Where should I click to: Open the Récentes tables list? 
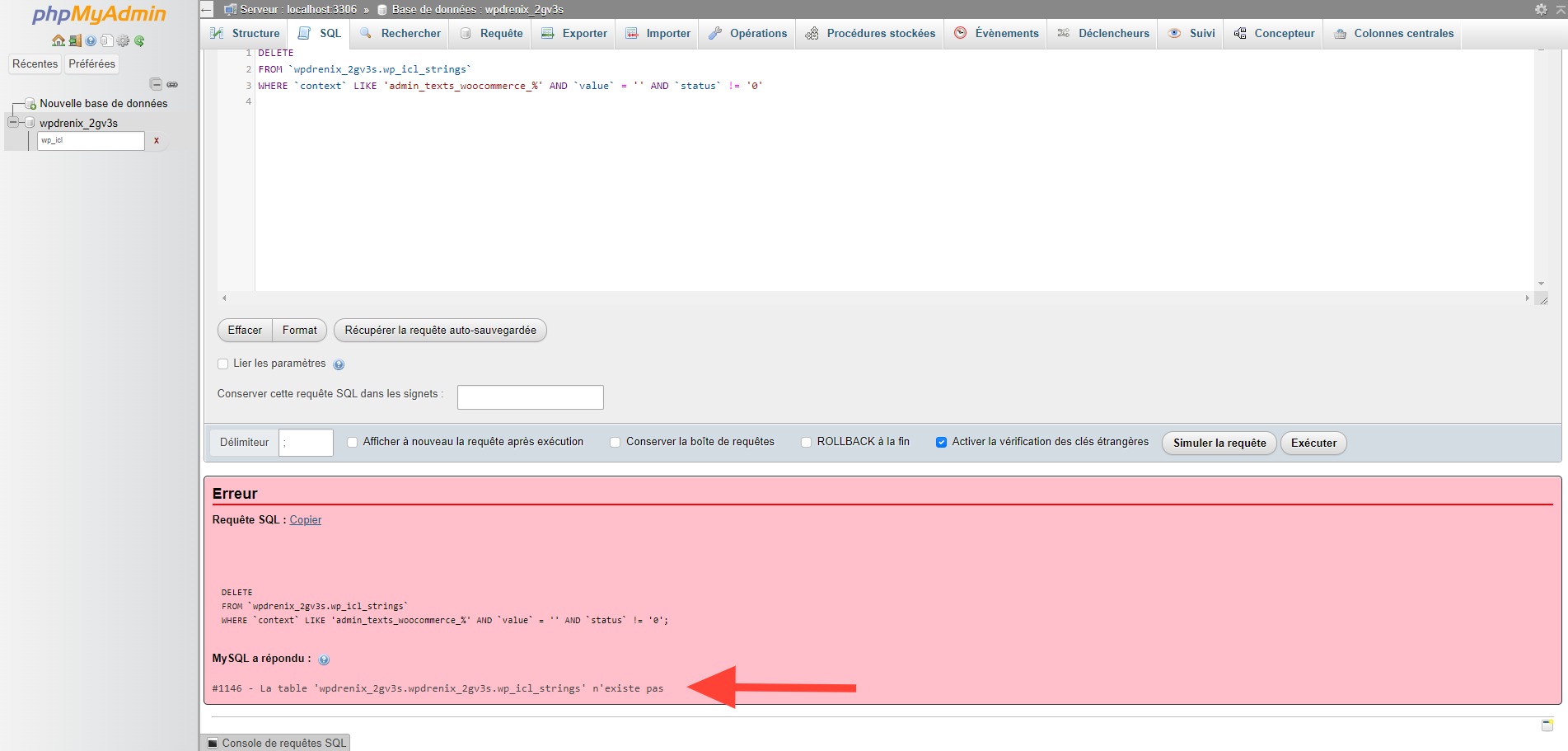(x=35, y=64)
